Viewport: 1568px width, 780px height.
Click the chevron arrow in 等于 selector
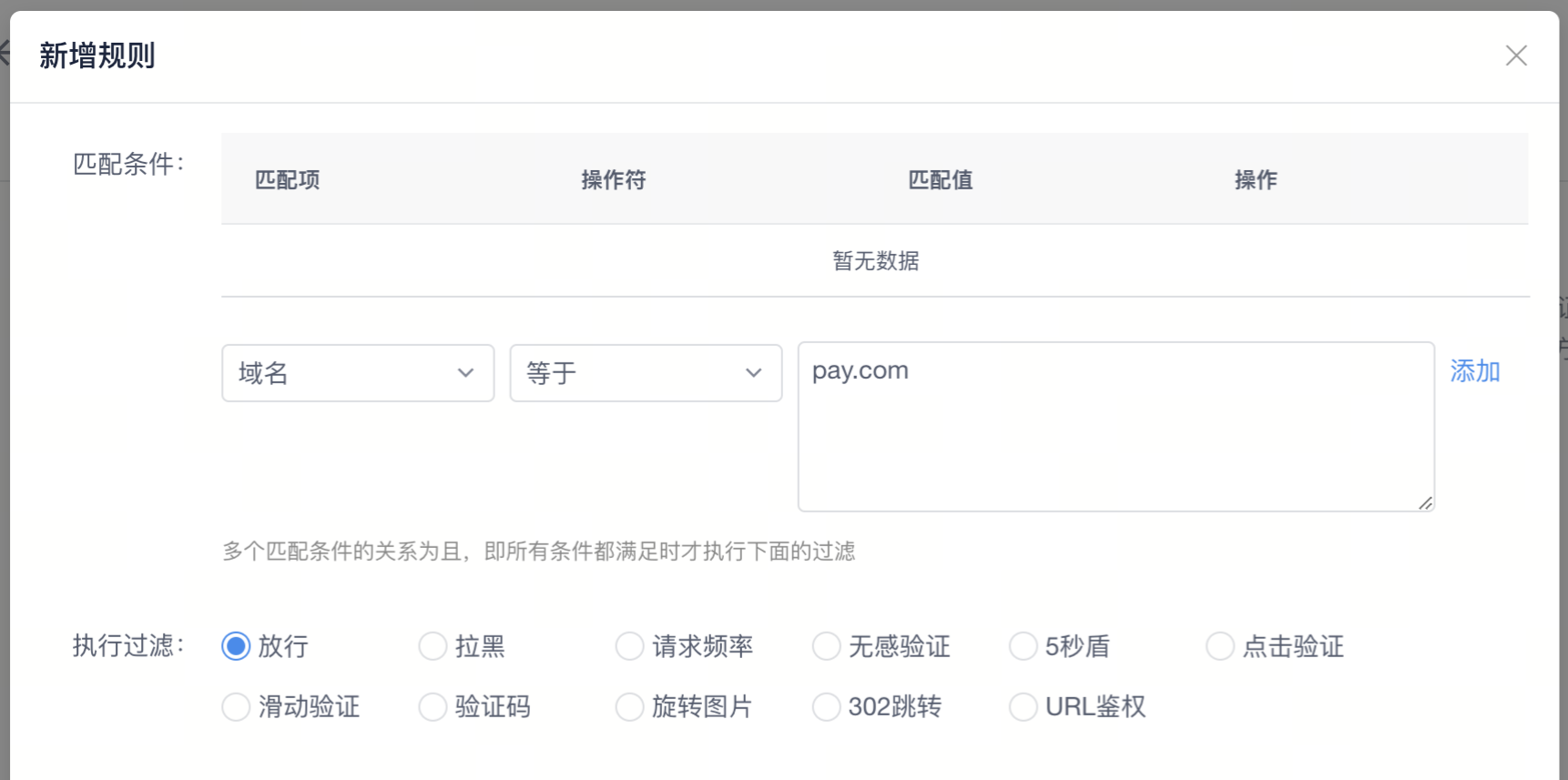[753, 373]
